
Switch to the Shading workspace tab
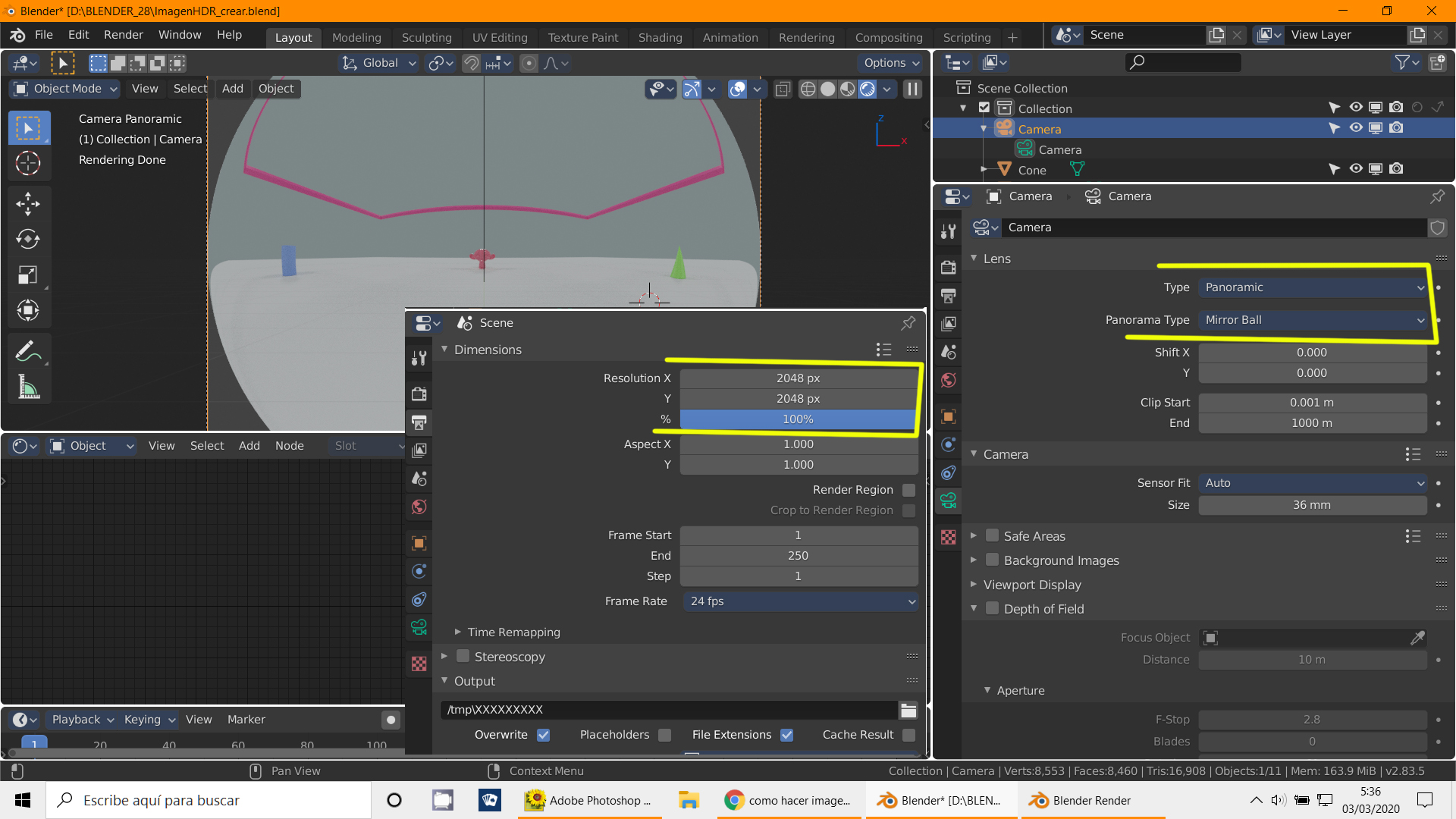tap(660, 37)
